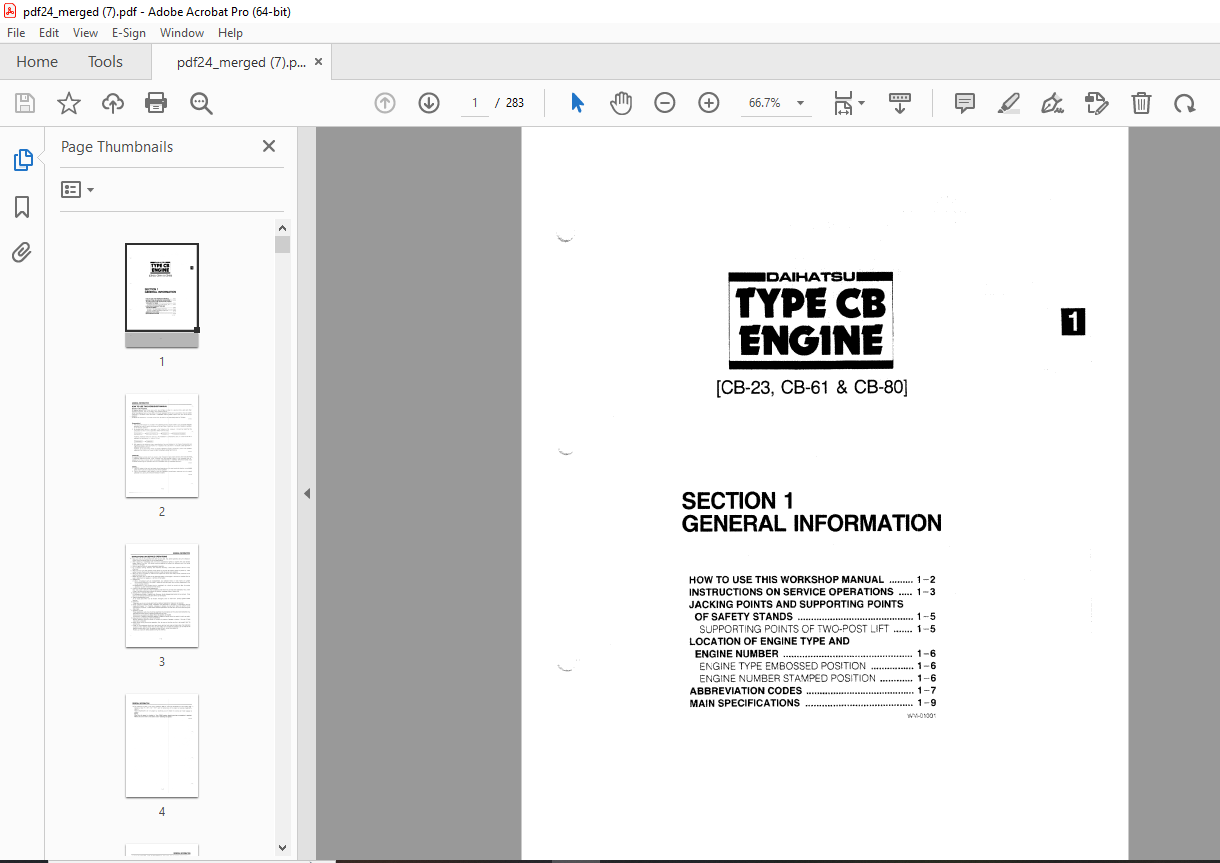Click thumbnail scrollbar down arrow
The image size is (1220, 863).
[283, 849]
